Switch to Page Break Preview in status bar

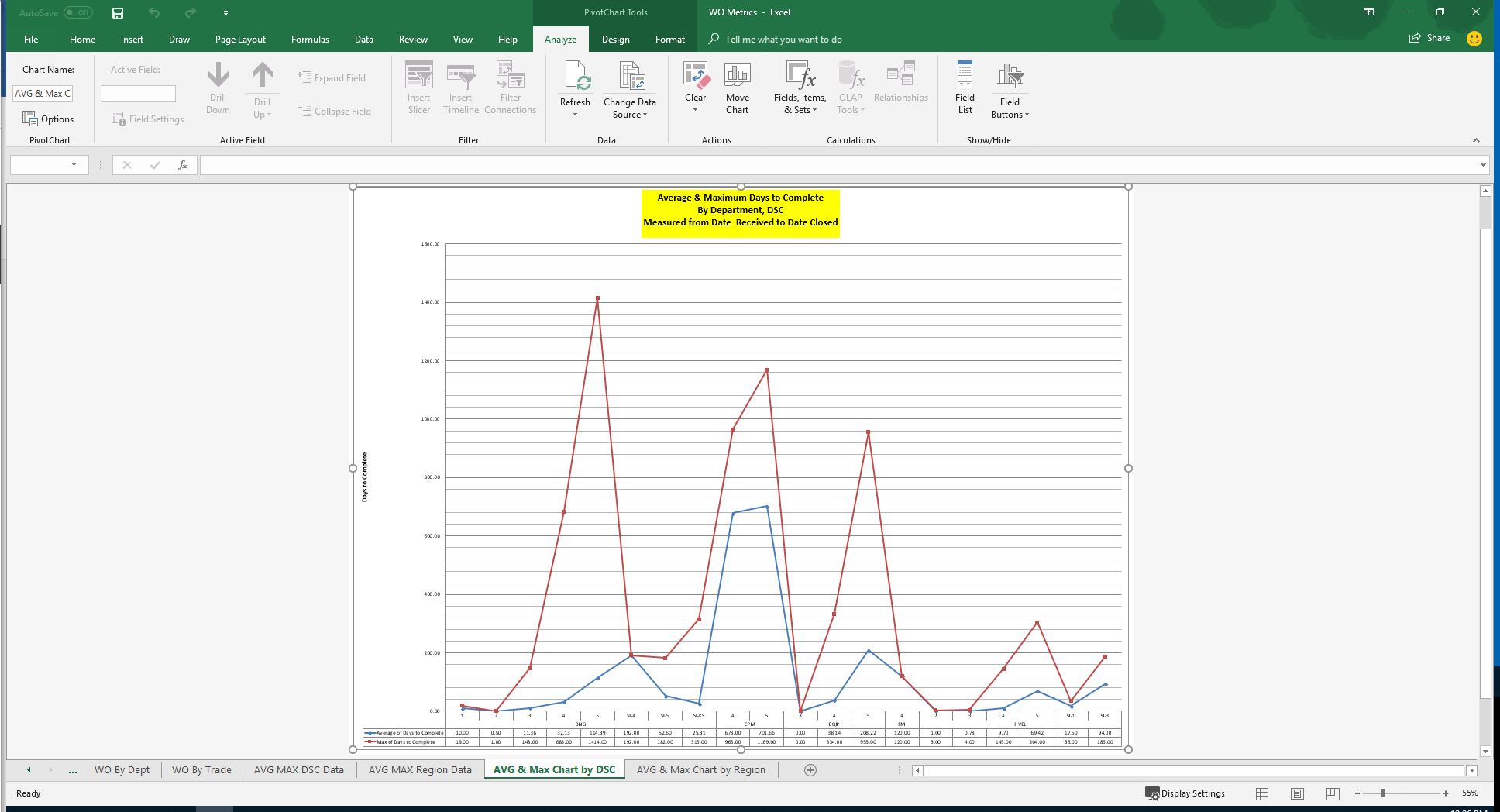[1333, 793]
